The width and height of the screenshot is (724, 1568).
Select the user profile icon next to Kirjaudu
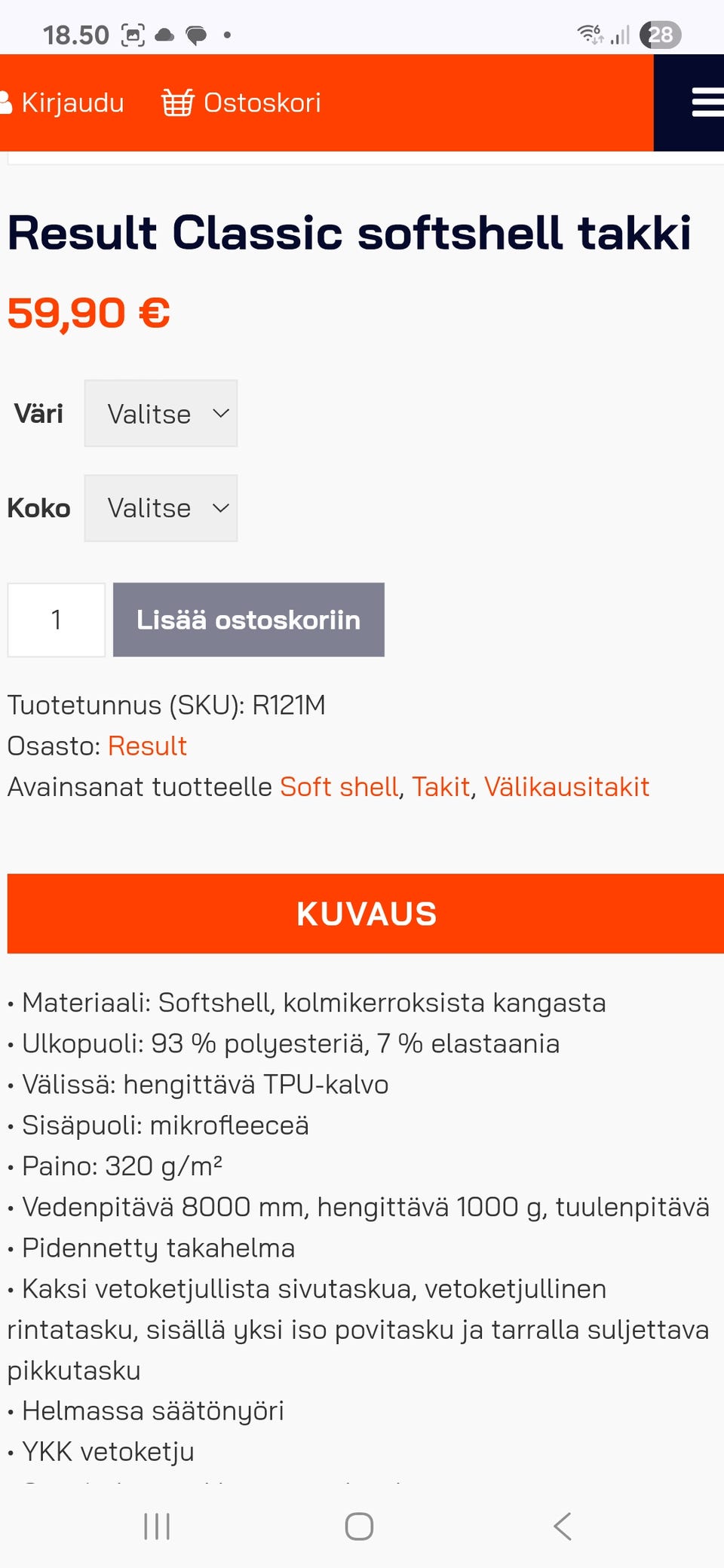pos(8,102)
